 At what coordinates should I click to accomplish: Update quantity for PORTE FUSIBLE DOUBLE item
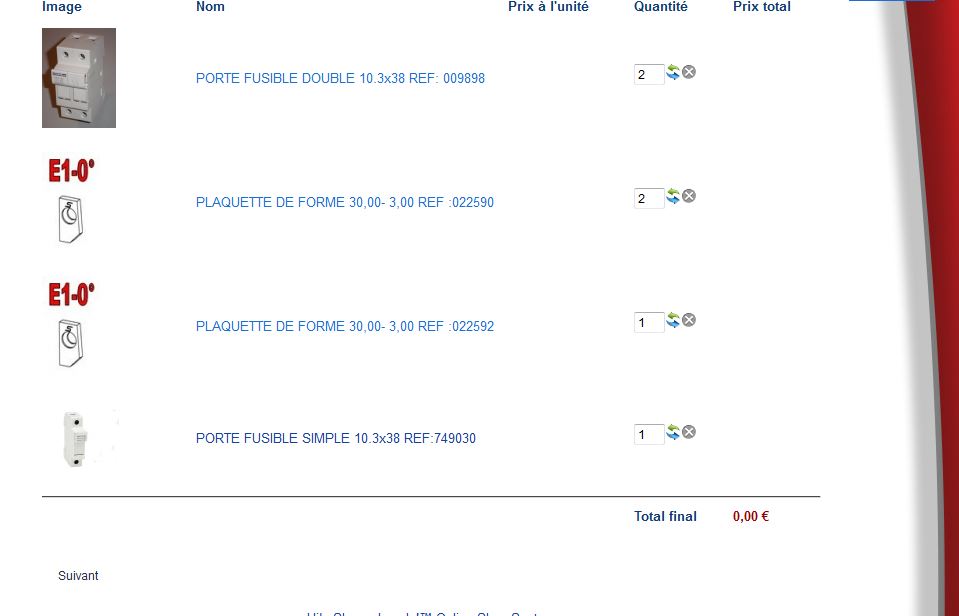[x=673, y=73]
